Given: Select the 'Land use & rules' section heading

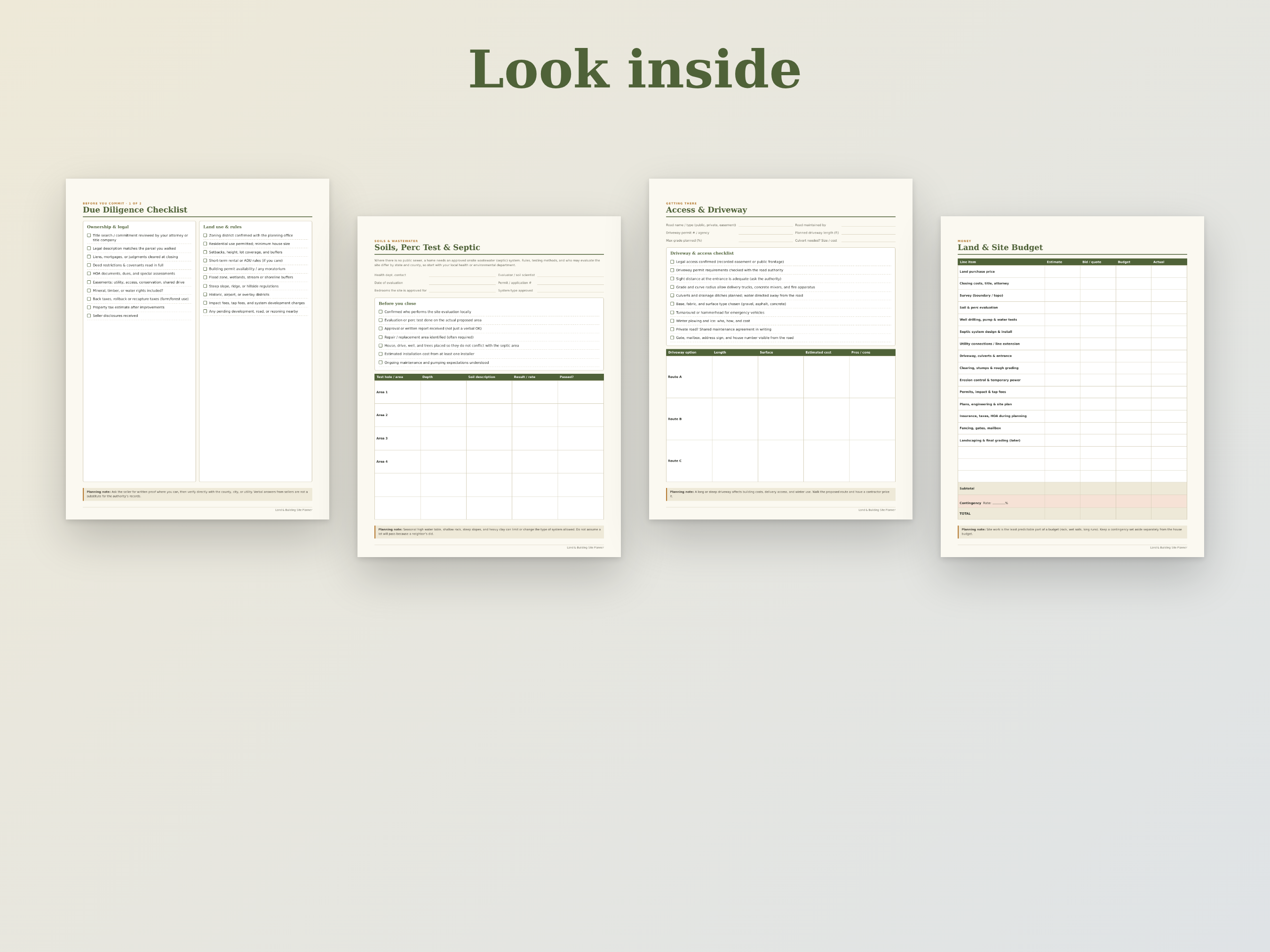Looking at the screenshot, I should pyautogui.click(x=222, y=227).
